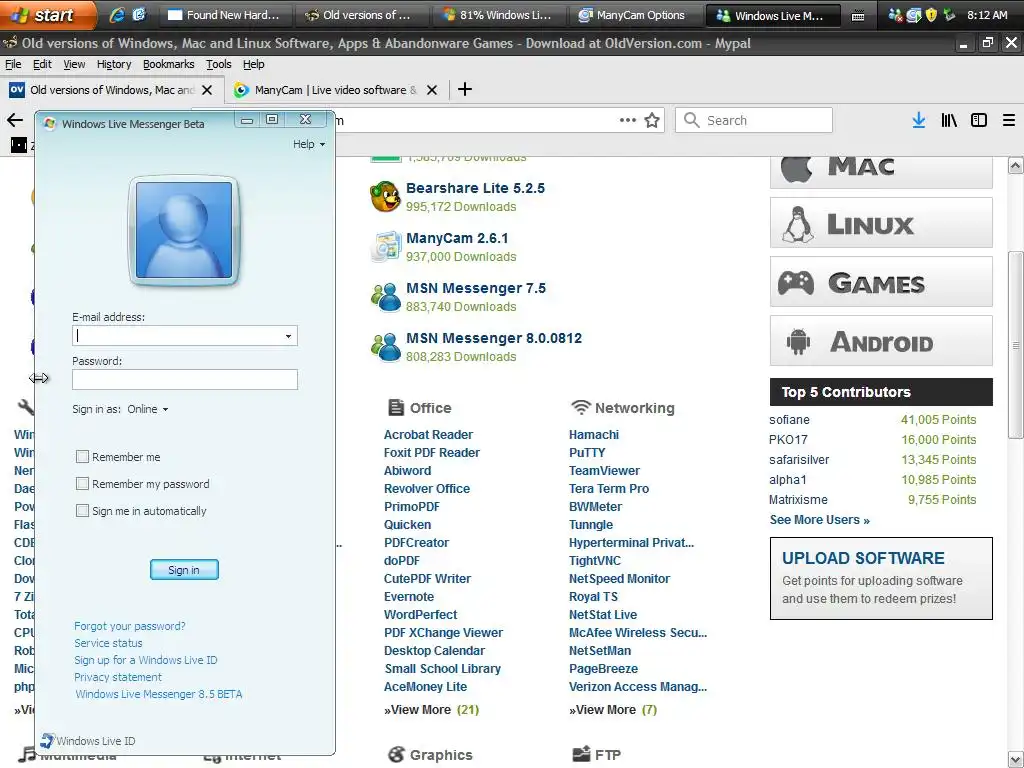Click the Sign in button
Image resolution: width=1024 pixels, height=768 pixels.
click(x=184, y=569)
